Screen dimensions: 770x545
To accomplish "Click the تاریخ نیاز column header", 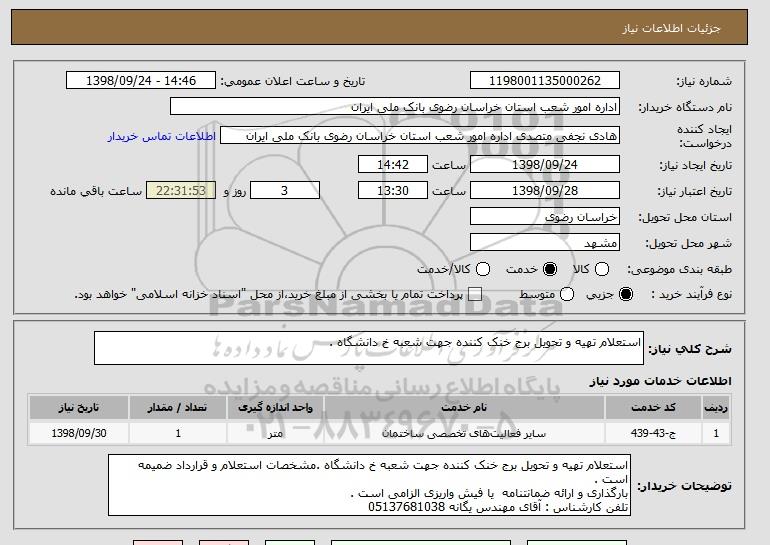I will [x=79, y=408].
